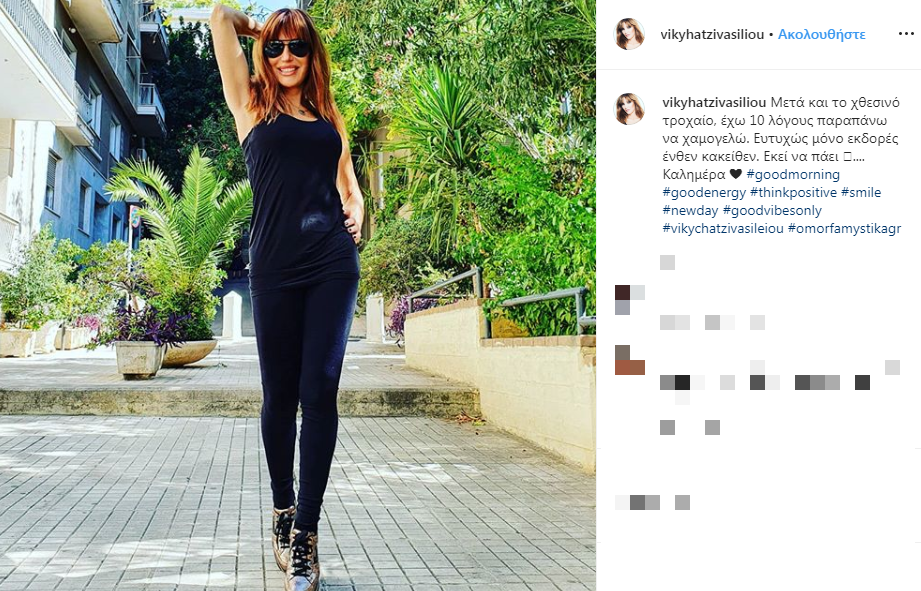This screenshot has height=591, width=921.
Task: Click the heart emoji after Καλημέρα
Action: pyautogui.click(x=735, y=174)
